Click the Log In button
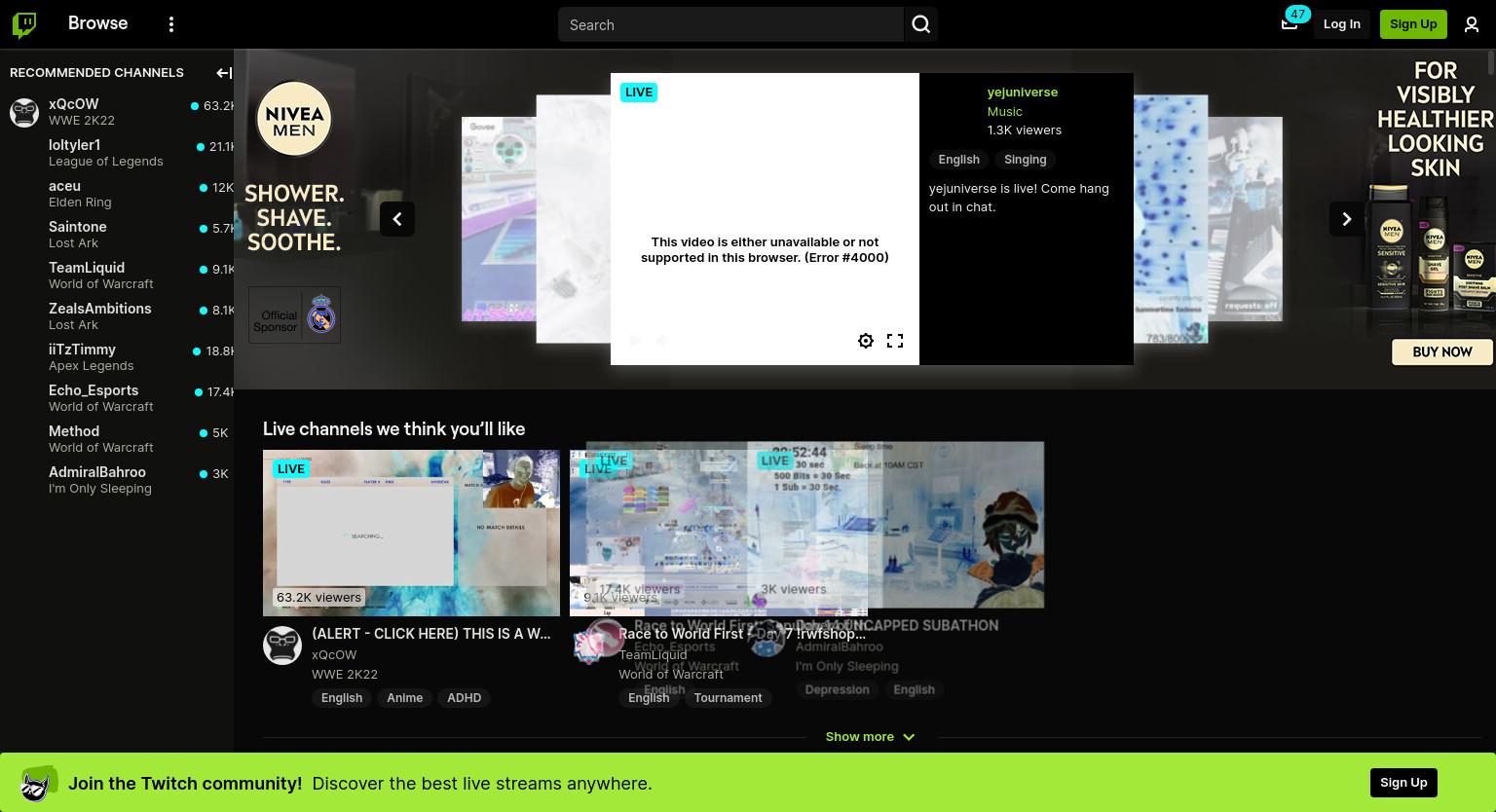 coord(1342,23)
